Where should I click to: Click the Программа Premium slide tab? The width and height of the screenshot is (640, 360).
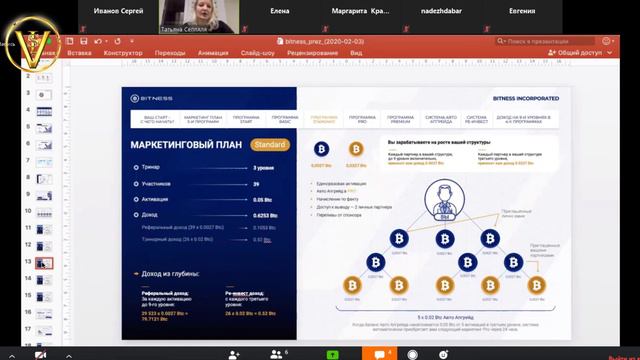(400, 119)
